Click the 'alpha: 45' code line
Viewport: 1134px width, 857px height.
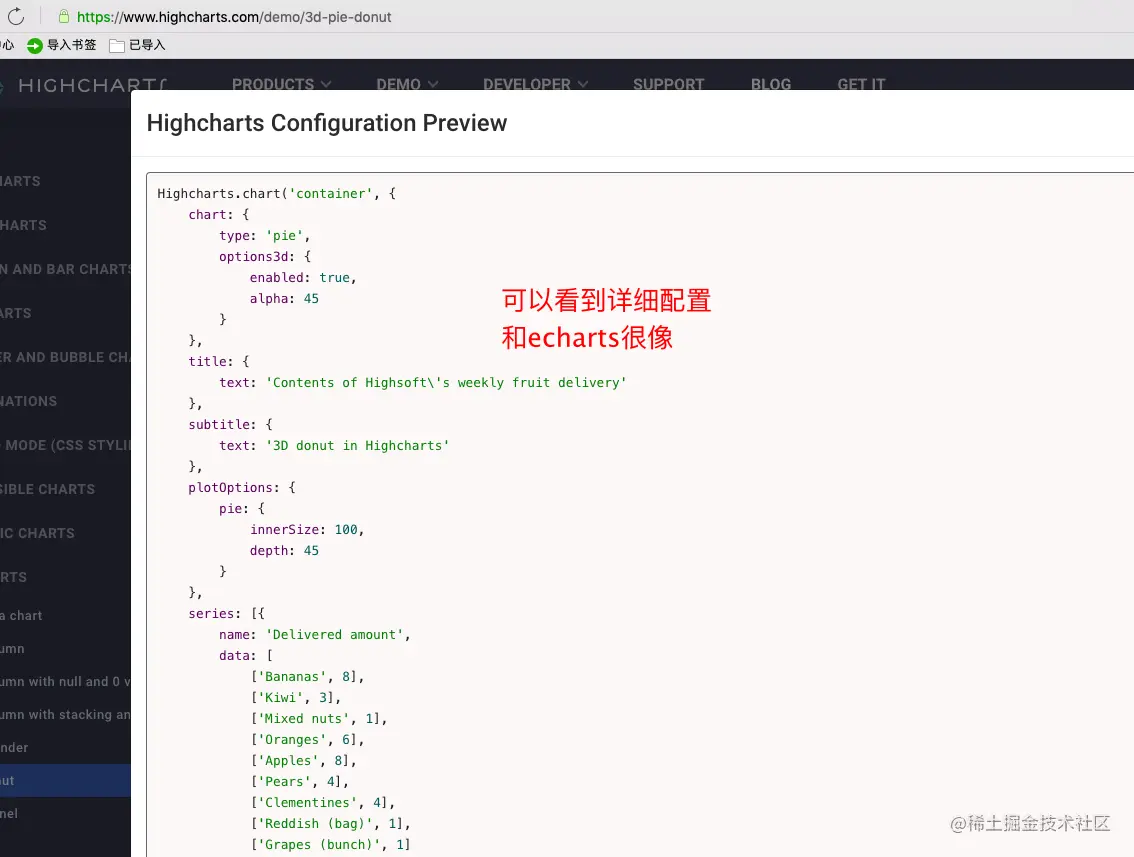[x=284, y=299]
